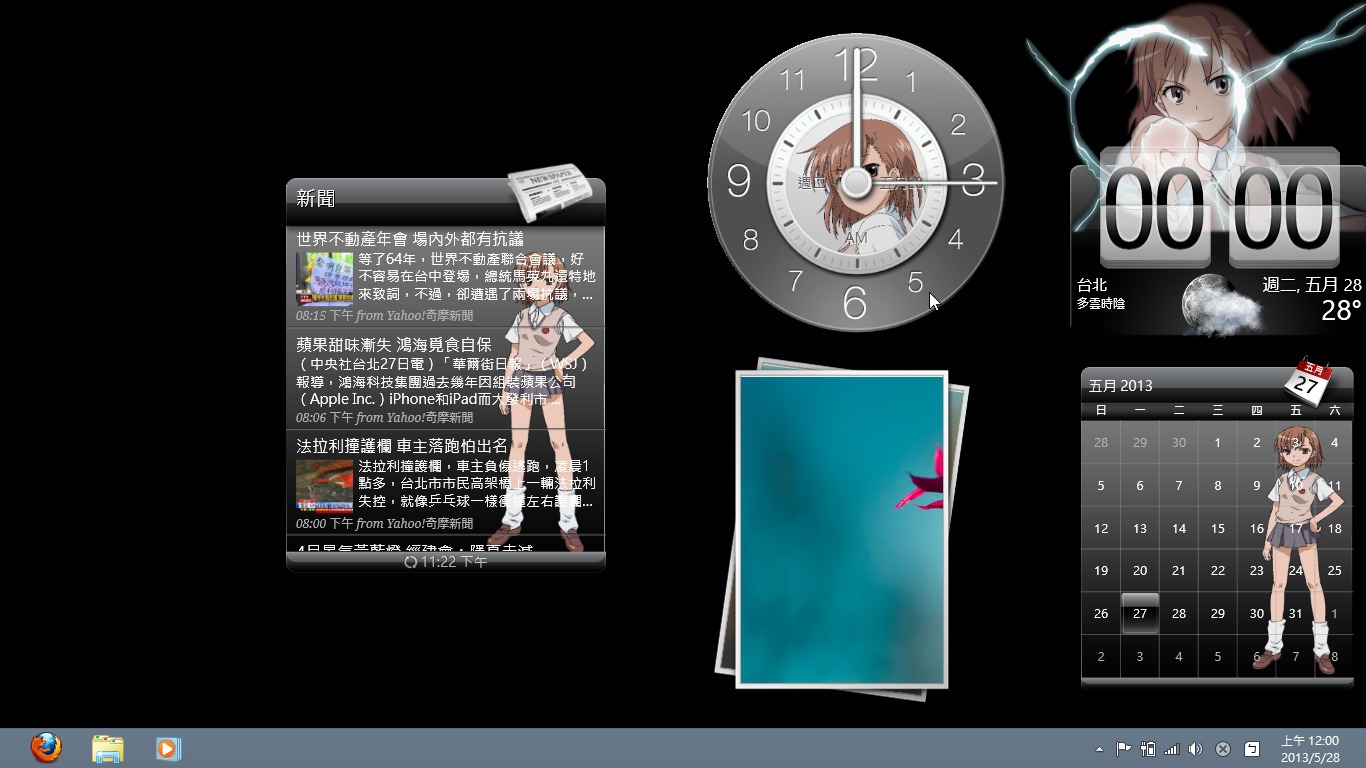Open the 世界不動產年會 story thumbnail

pyautogui.click(x=324, y=277)
